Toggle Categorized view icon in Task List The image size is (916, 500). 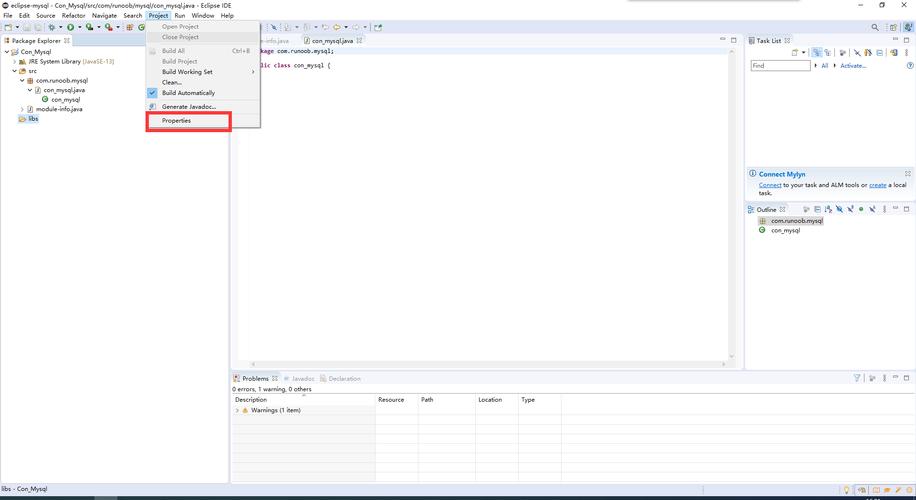[816, 53]
